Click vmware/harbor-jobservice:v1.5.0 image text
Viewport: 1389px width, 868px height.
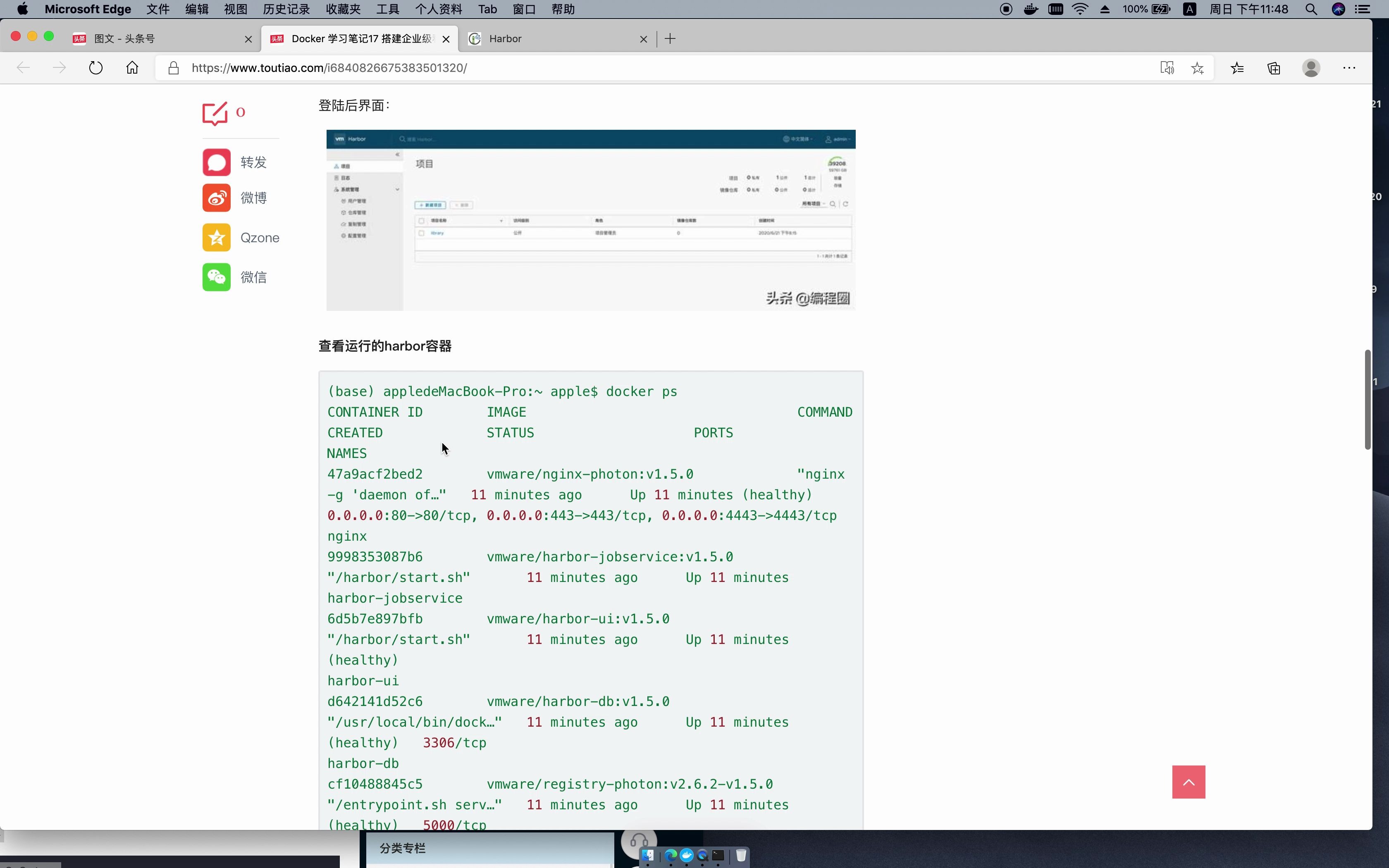[x=610, y=557]
